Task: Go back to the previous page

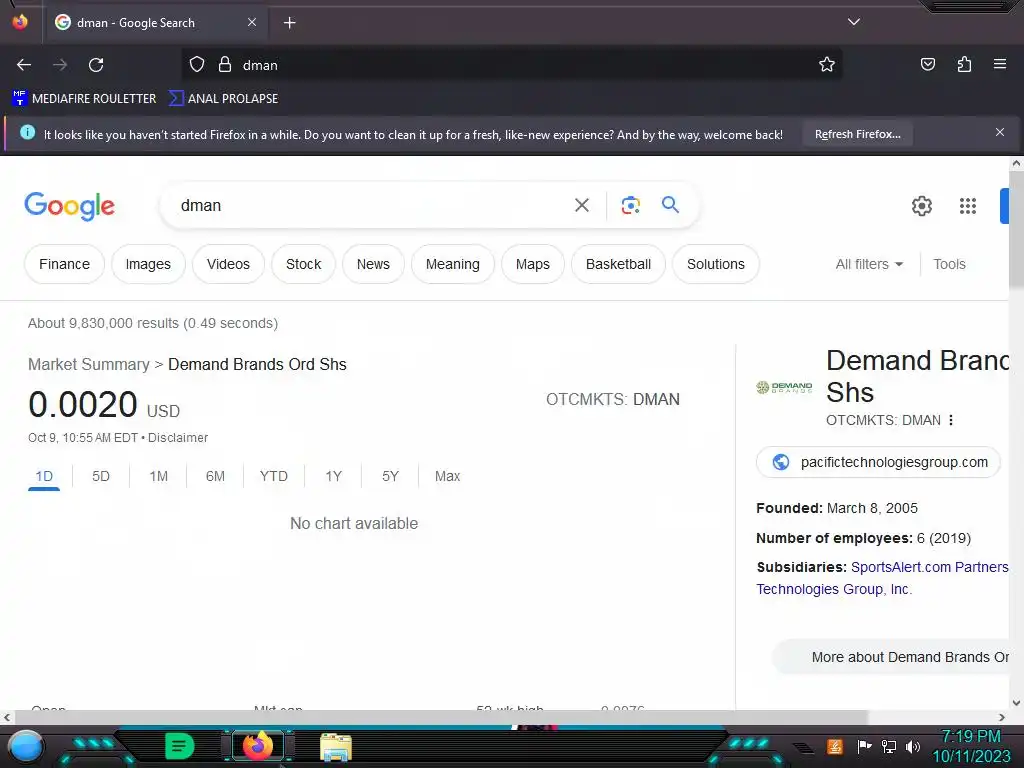Action: 24,65
